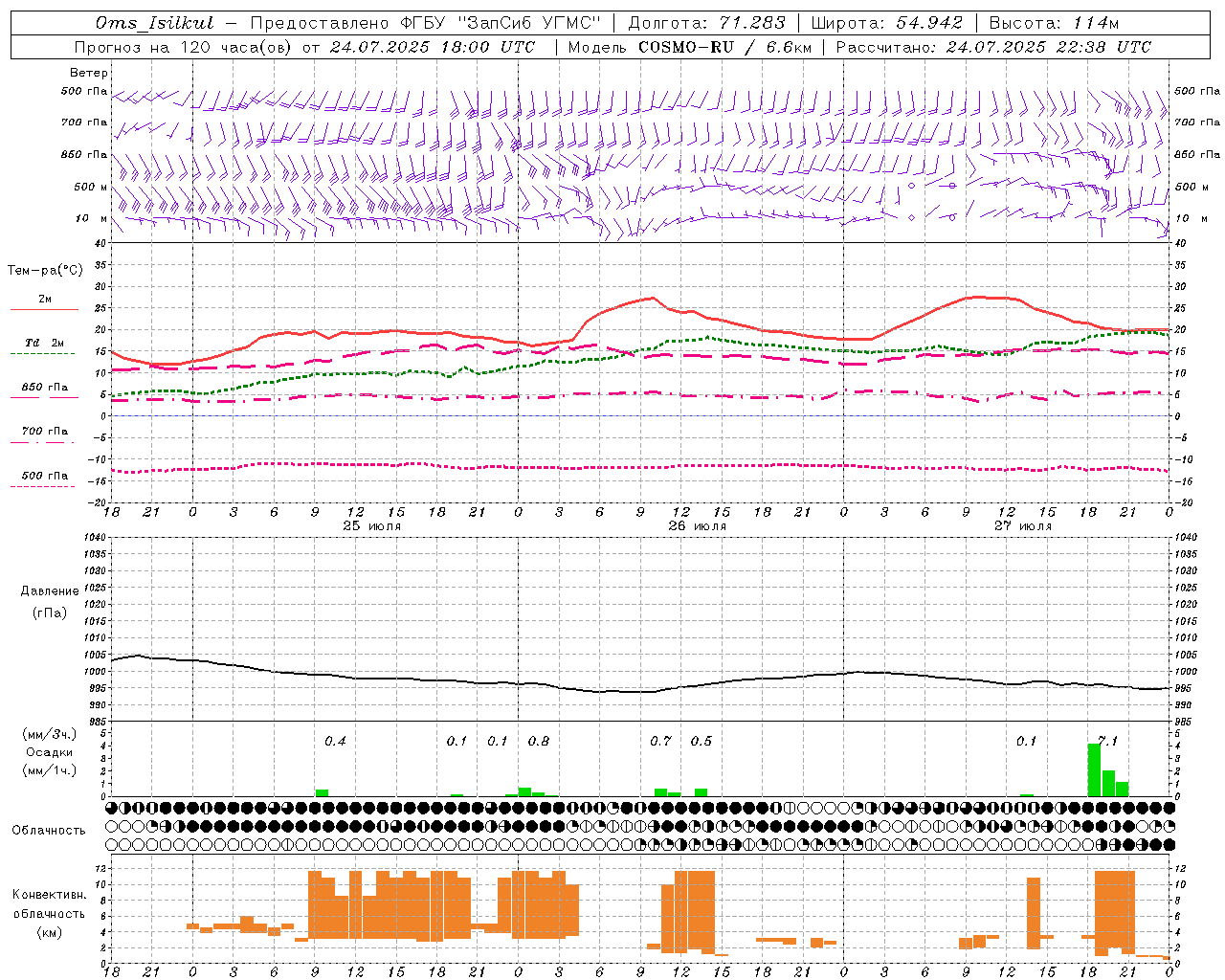1225x980 pixels.
Task: Click the "Облачность" cloud cover label
Action: (x=49, y=830)
